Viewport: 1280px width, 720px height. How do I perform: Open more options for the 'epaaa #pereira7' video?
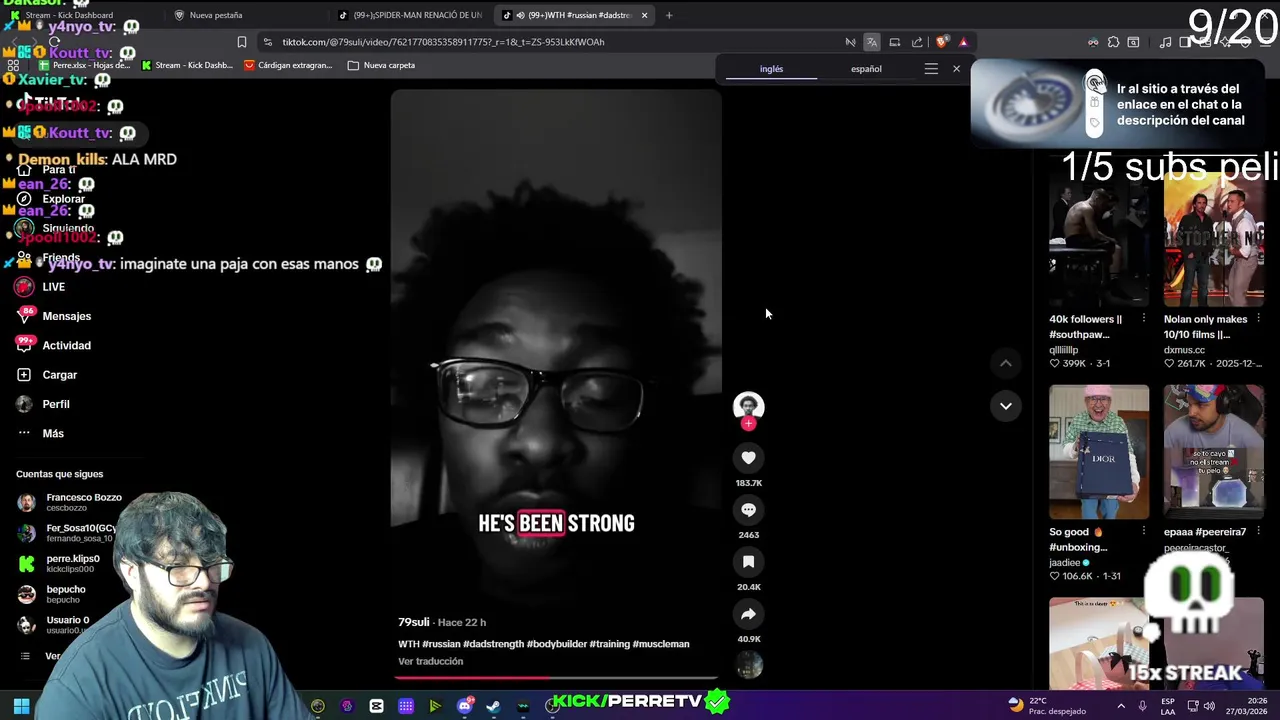point(1258,532)
